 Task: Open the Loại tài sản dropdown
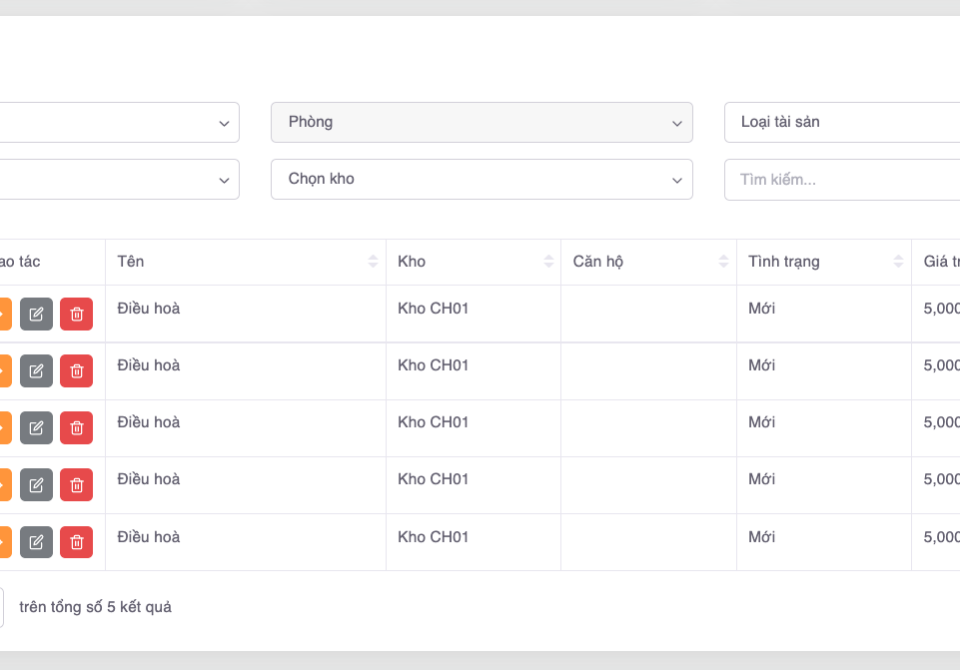click(x=840, y=122)
